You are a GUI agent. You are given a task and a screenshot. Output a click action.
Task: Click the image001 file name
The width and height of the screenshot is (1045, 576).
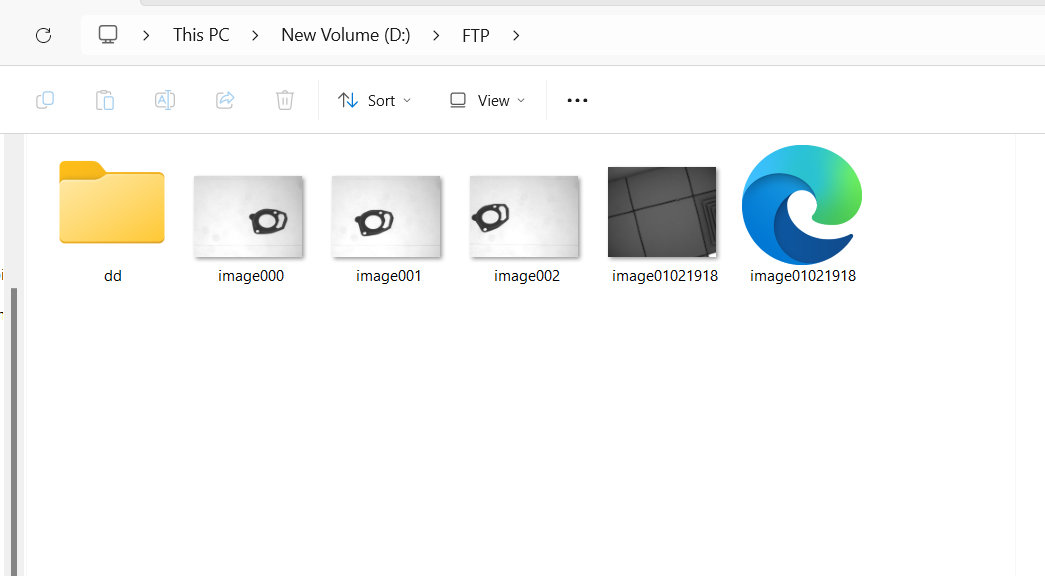[x=389, y=276]
